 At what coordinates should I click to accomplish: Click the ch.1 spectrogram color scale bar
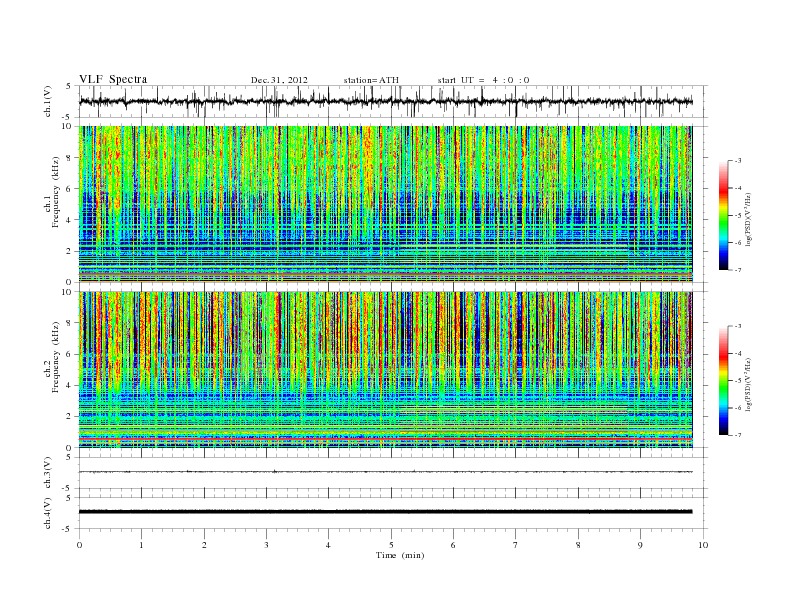724,215
